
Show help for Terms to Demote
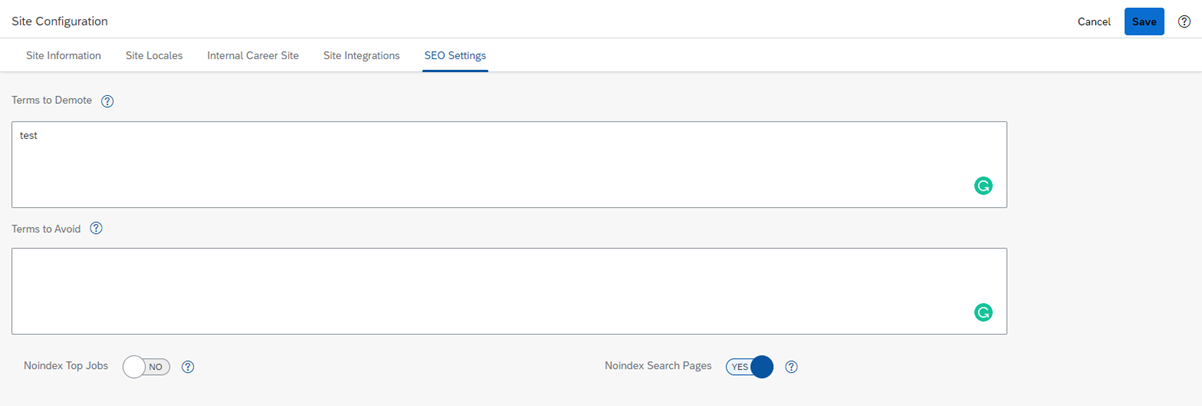coord(108,101)
